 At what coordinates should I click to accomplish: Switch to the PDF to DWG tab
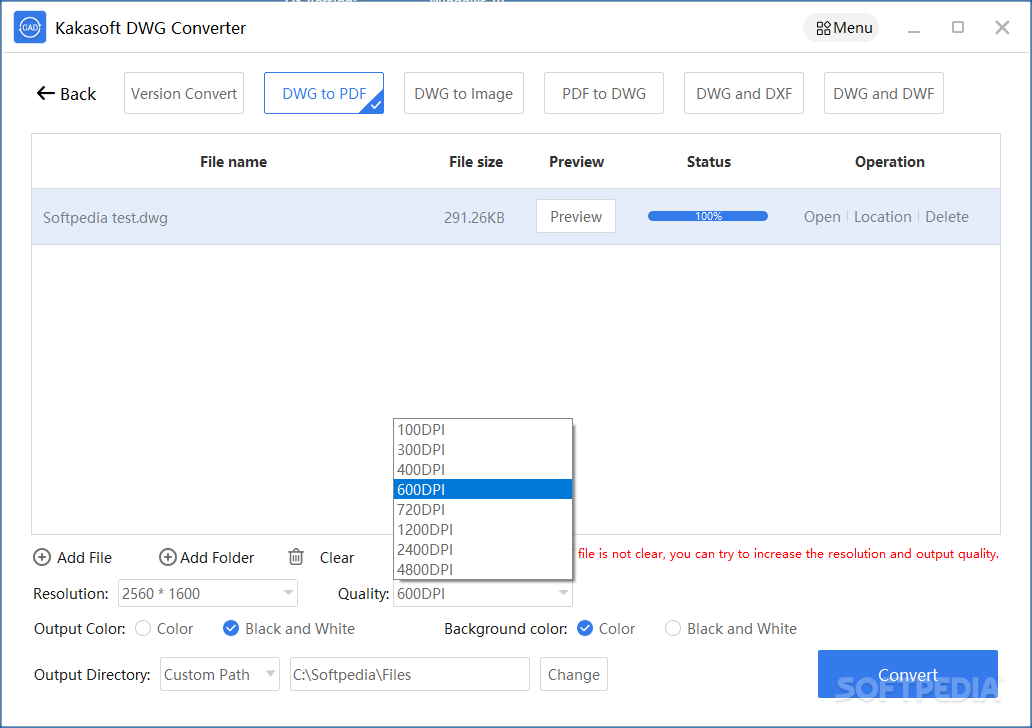click(x=604, y=93)
